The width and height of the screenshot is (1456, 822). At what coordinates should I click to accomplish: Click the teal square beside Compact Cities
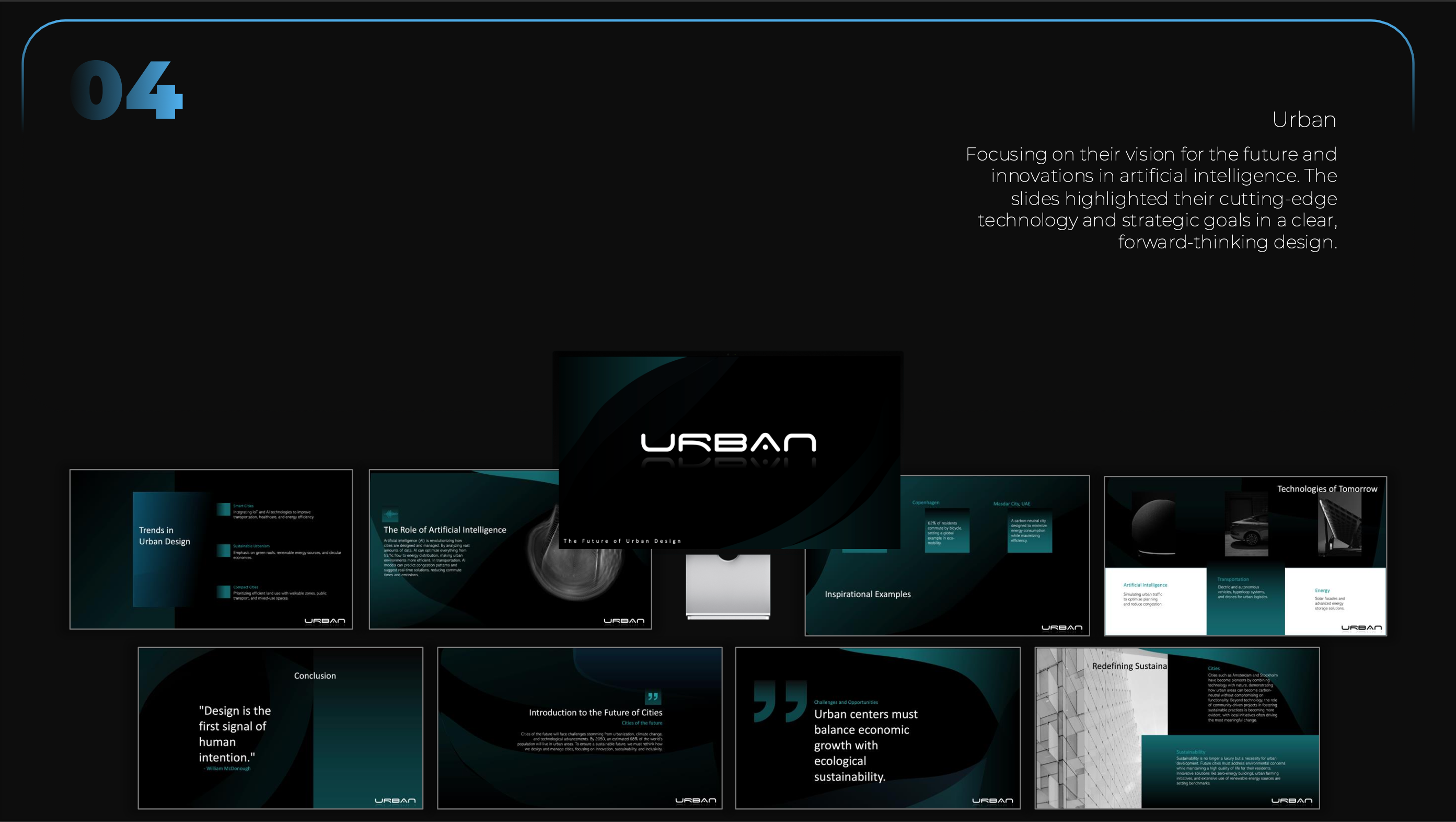[x=223, y=591]
